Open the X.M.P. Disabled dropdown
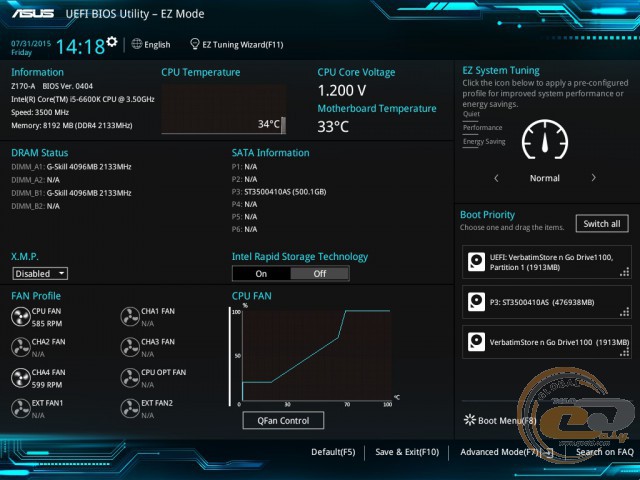Viewport: 640px width, 480px height. [x=40, y=273]
